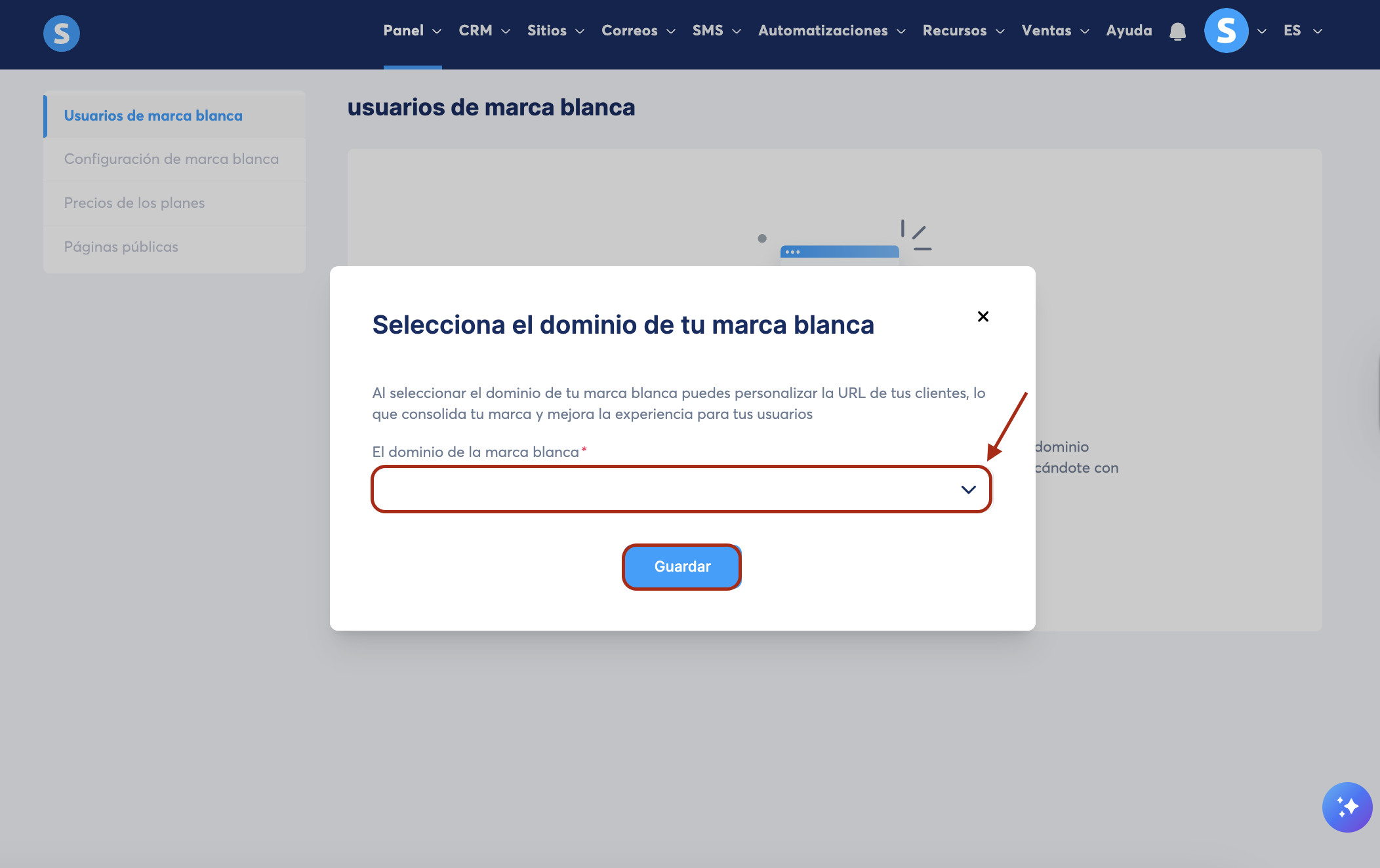Select Usuarios de marca blanca sidebar item
The image size is (1380, 868).
[153, 115]
